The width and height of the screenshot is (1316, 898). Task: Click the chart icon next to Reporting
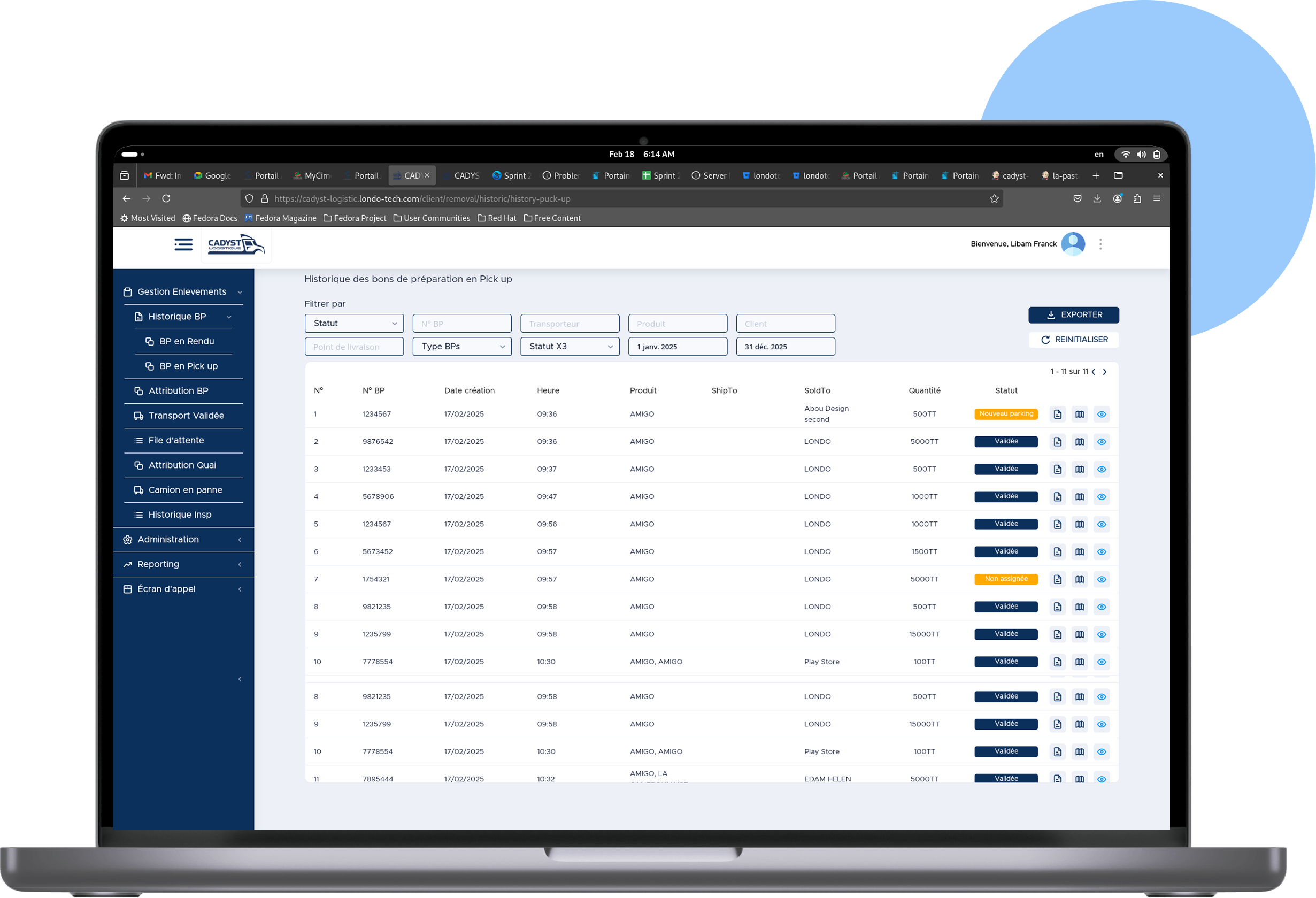pos(127,564)
